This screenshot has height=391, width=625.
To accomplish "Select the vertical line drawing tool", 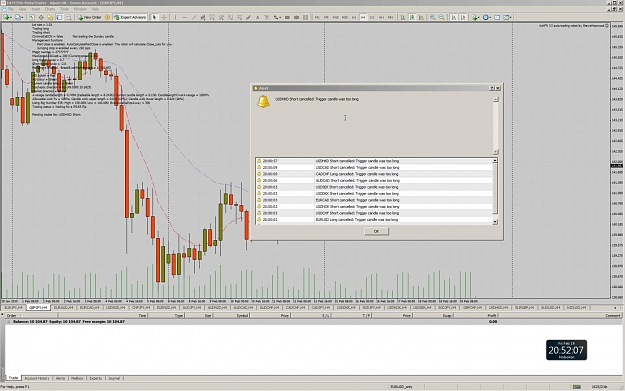I will coord(175,17).
